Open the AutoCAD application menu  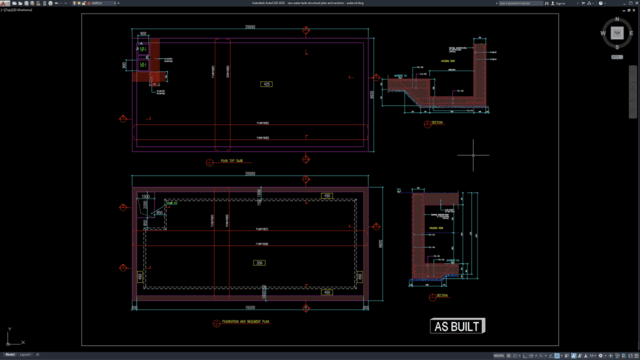[4, 3]
